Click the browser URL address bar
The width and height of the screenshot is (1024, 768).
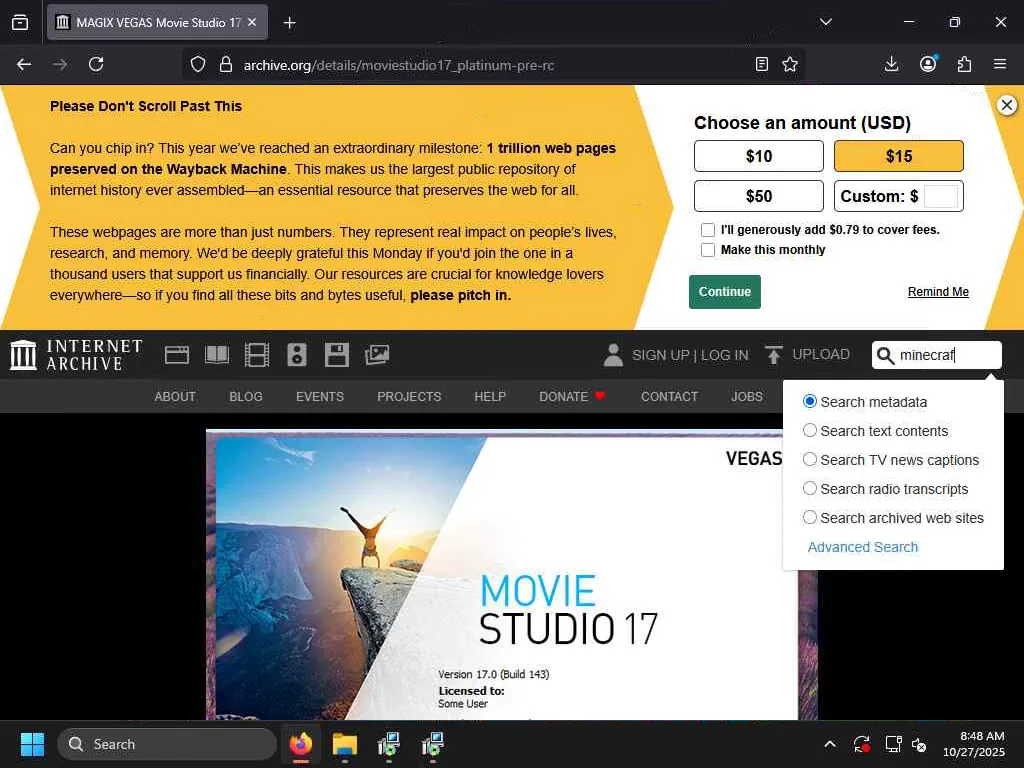point(493,65)
